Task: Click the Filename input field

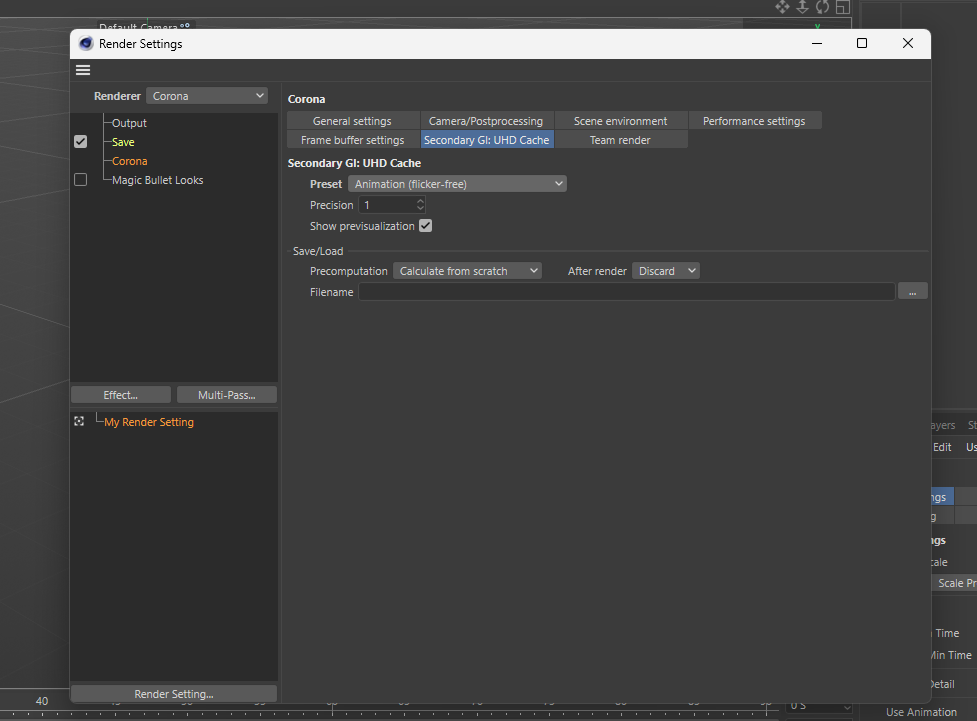Action: [x=627, y=292]
